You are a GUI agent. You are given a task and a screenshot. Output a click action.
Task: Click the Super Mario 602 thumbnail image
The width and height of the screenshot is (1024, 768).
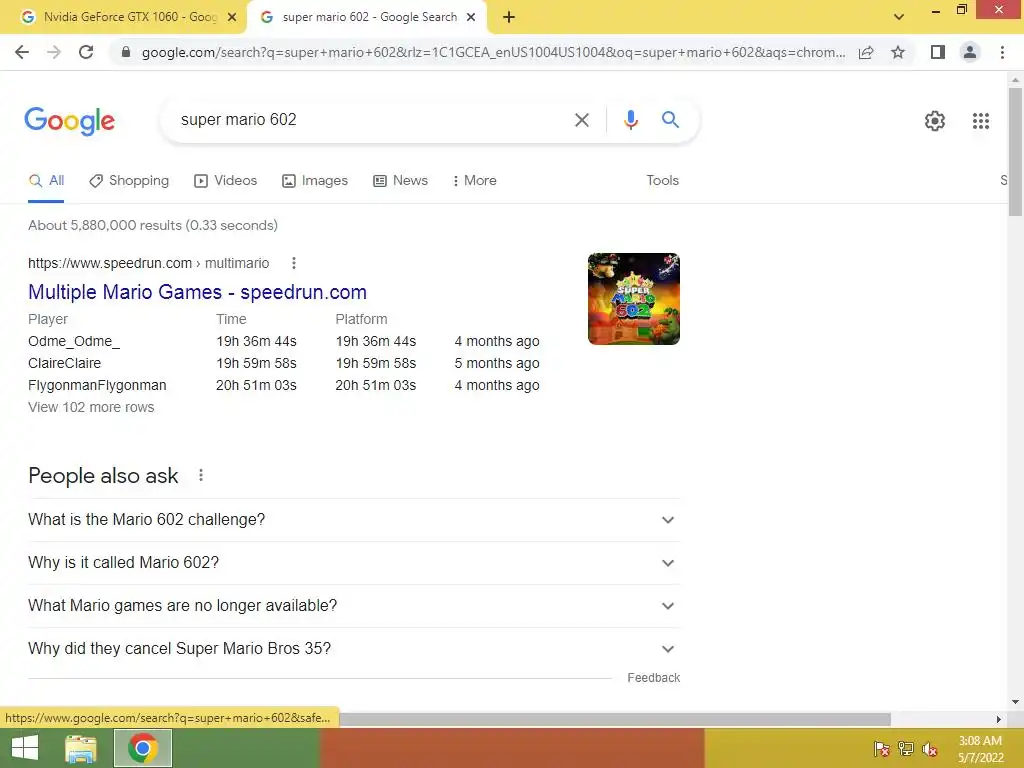633,299
